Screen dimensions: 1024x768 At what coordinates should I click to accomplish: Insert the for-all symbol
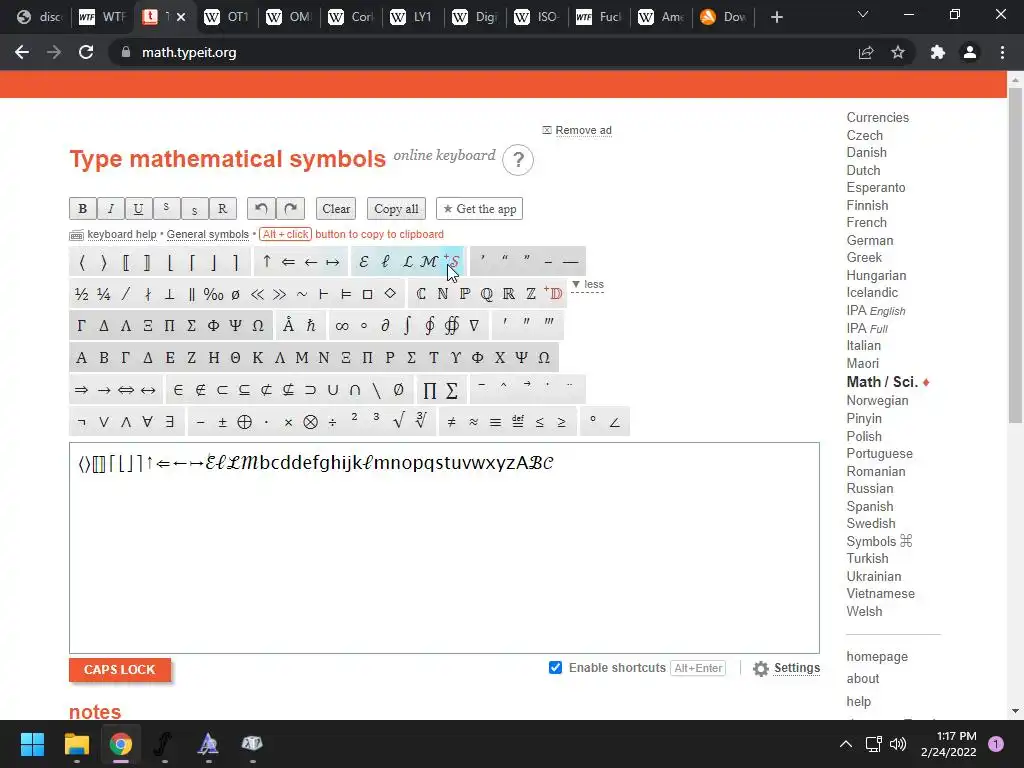click(x=148, y=423)
